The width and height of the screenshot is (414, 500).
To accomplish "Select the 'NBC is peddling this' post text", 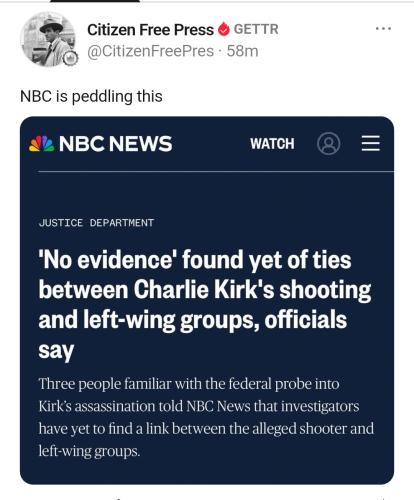I will tap(91, 96).
